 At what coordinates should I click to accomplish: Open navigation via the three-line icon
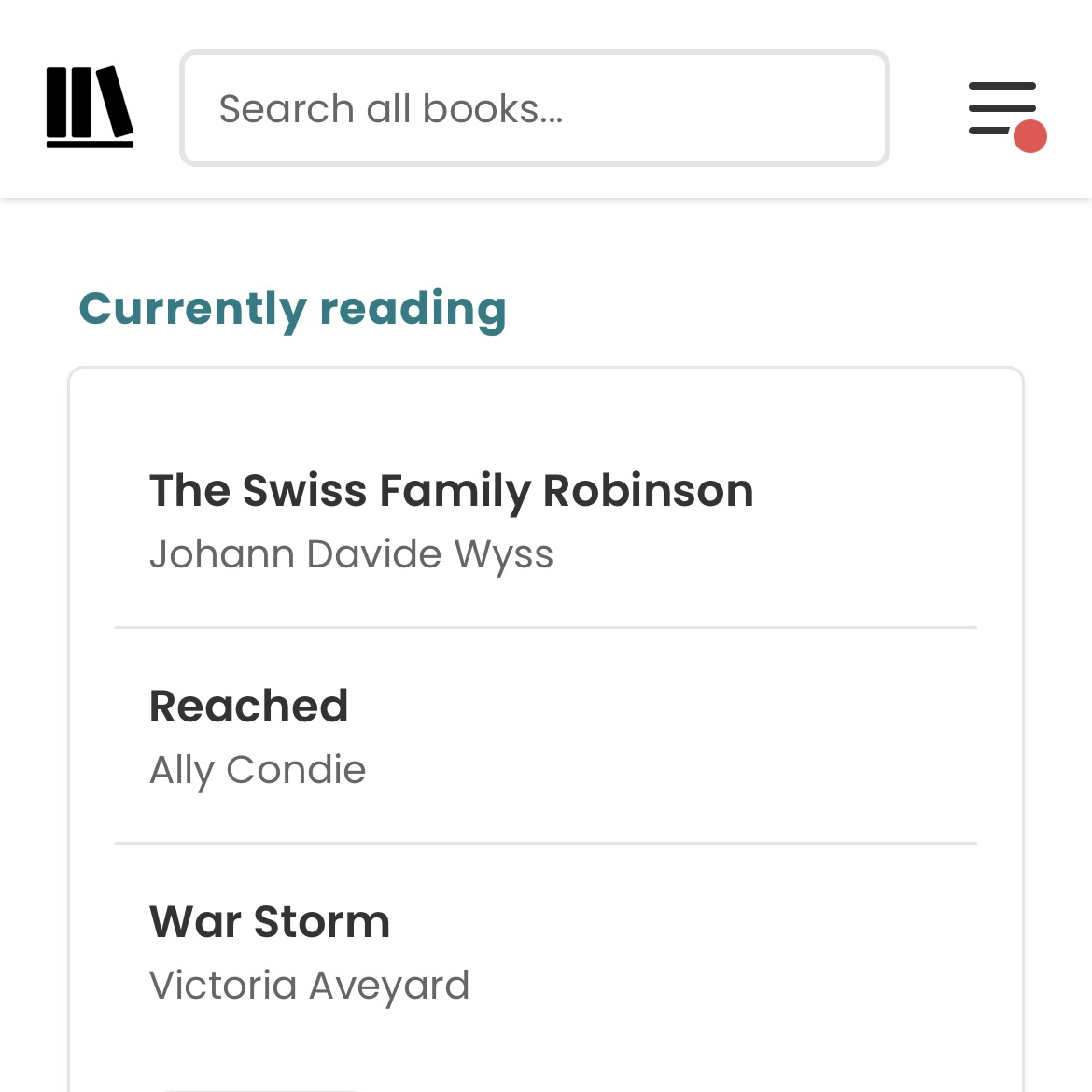click(1001, 107)
